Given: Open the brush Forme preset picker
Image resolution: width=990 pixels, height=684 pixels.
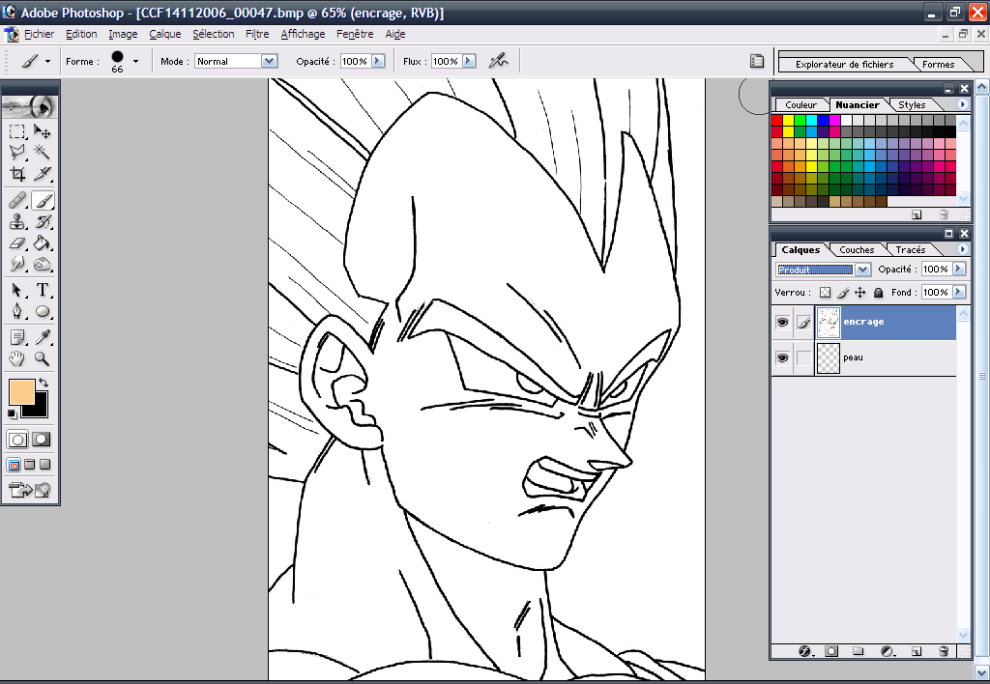Looking at the screenshot, I should tap(136, 61).
